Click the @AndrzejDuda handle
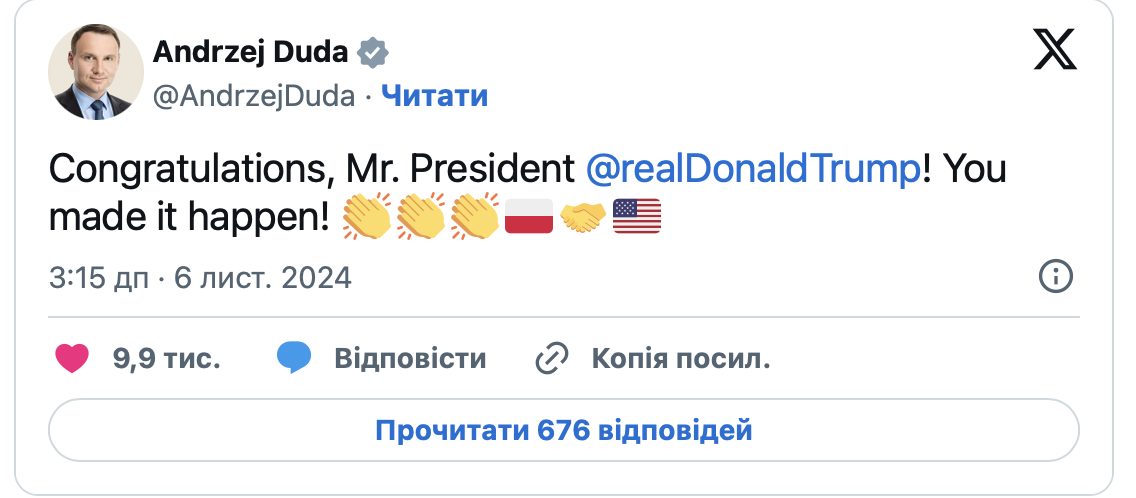Screen dimensions: 1136x498 [254, 96]
